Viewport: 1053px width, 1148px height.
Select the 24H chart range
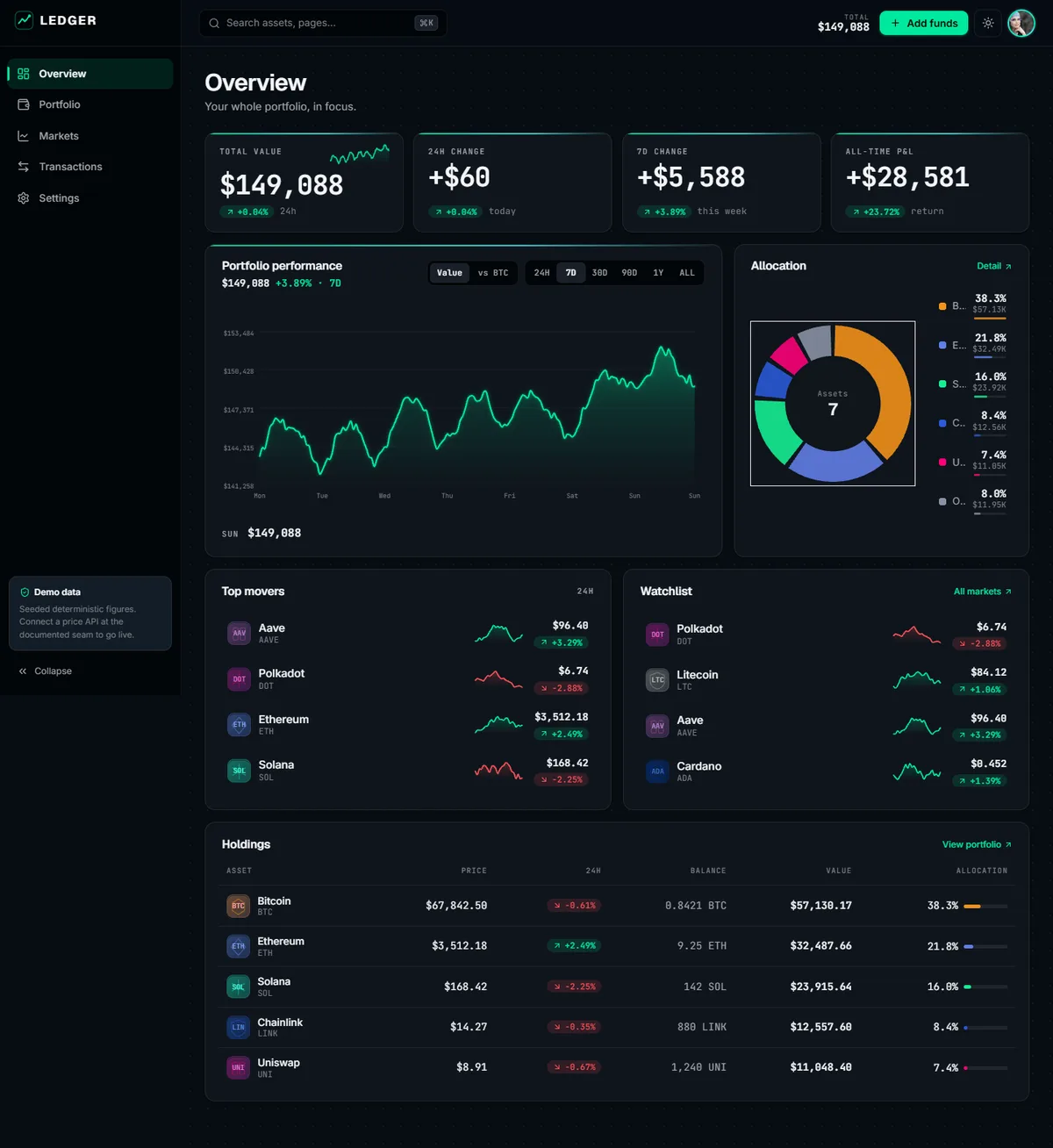542,273
